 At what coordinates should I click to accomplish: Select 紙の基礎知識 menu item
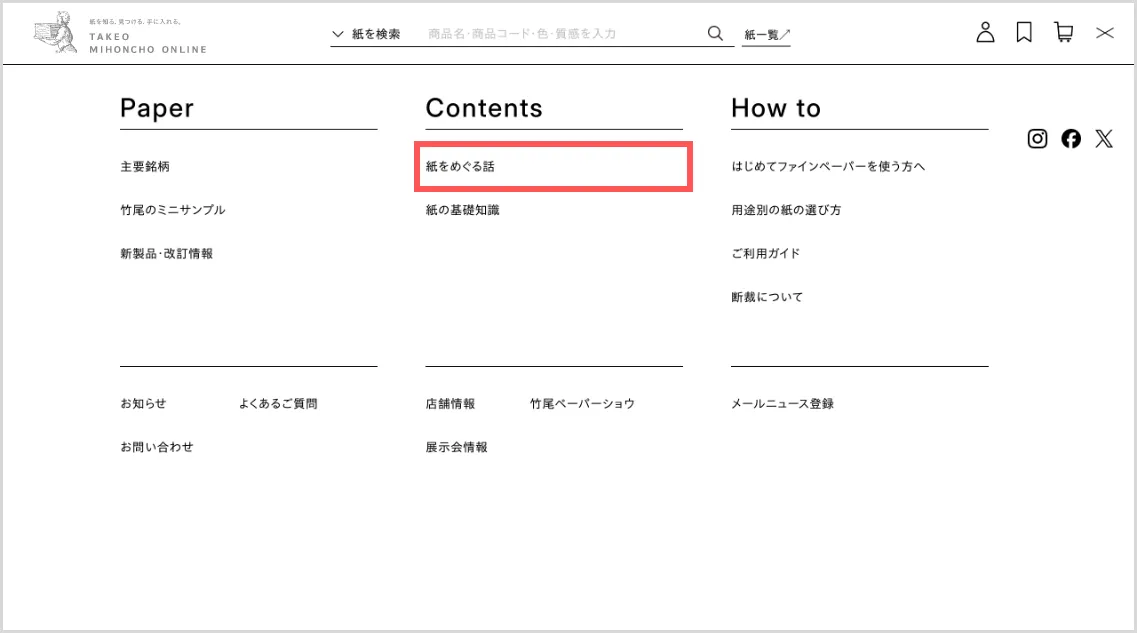pos(462,210)
